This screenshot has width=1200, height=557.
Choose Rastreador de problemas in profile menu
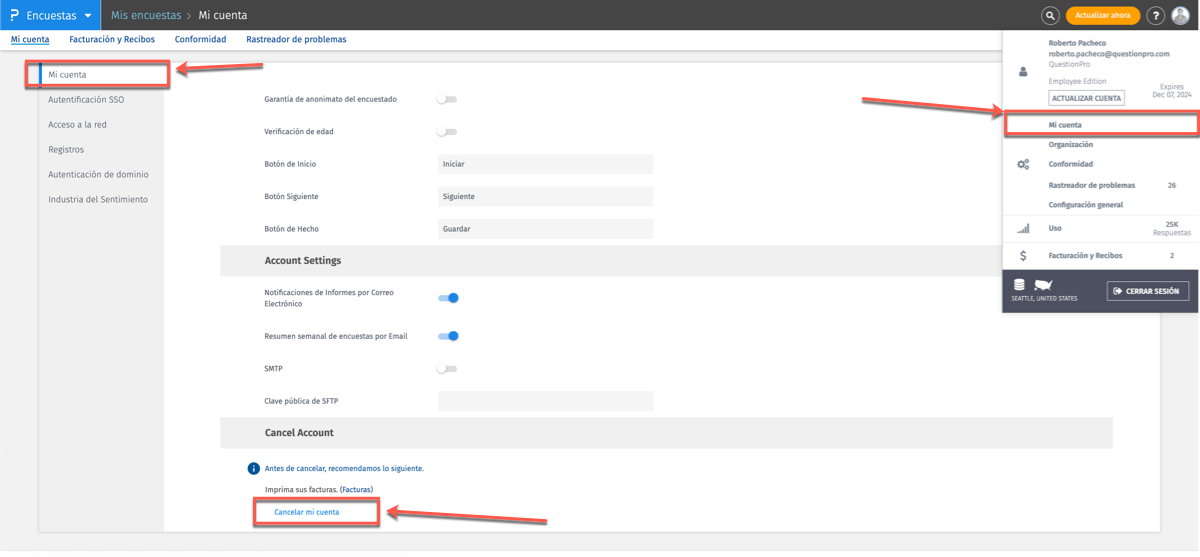1092,185
